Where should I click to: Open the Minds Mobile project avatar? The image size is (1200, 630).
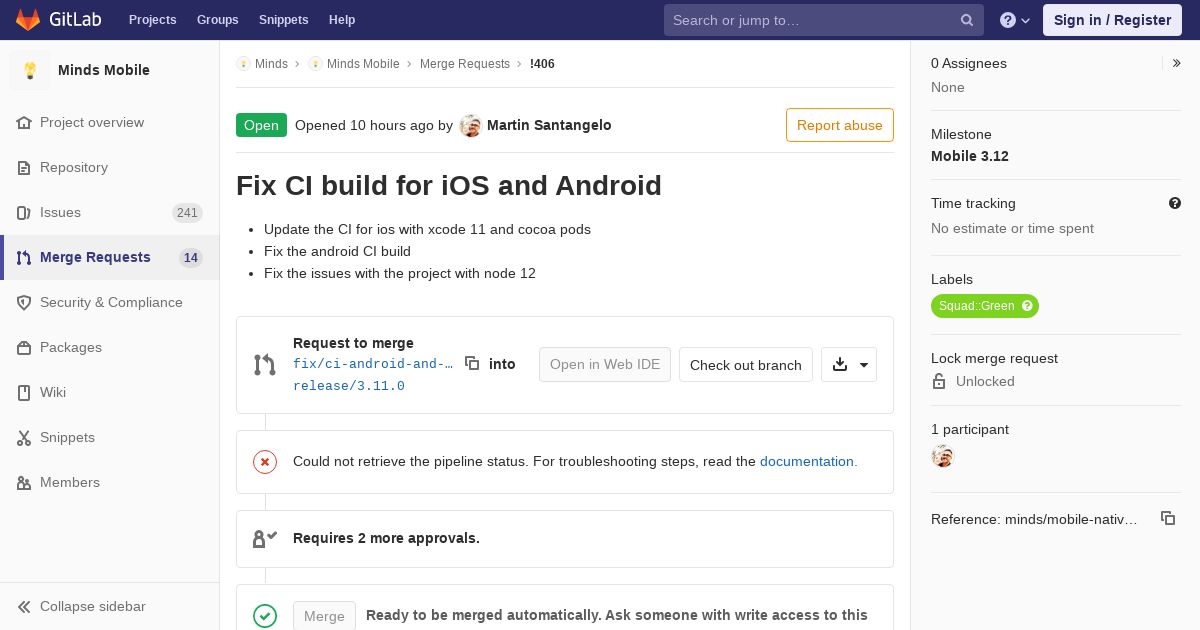pyautogui.click(x=30, y=70)
